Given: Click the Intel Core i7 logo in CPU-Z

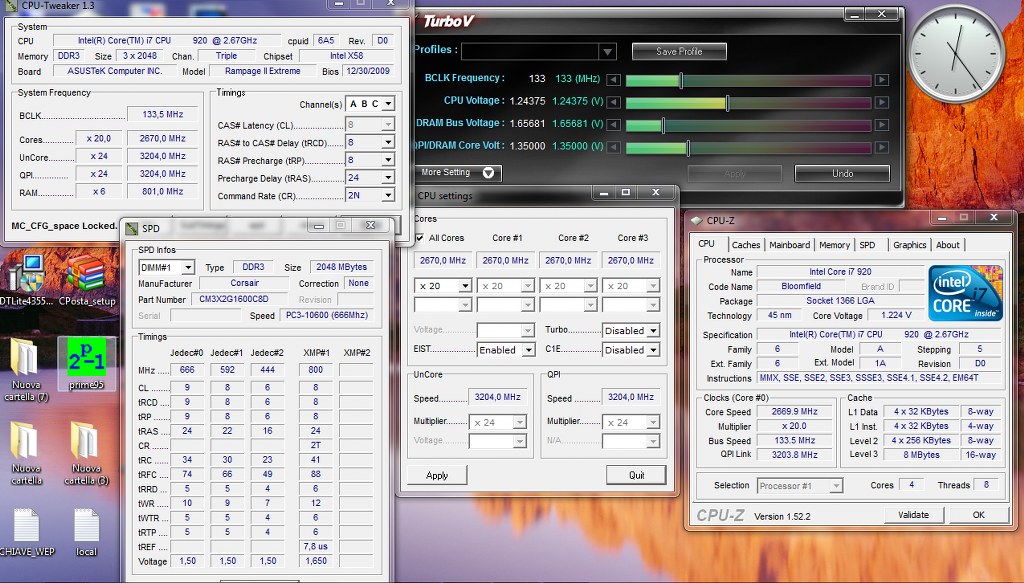Looking at the screenshot, I should coord(965,293).
